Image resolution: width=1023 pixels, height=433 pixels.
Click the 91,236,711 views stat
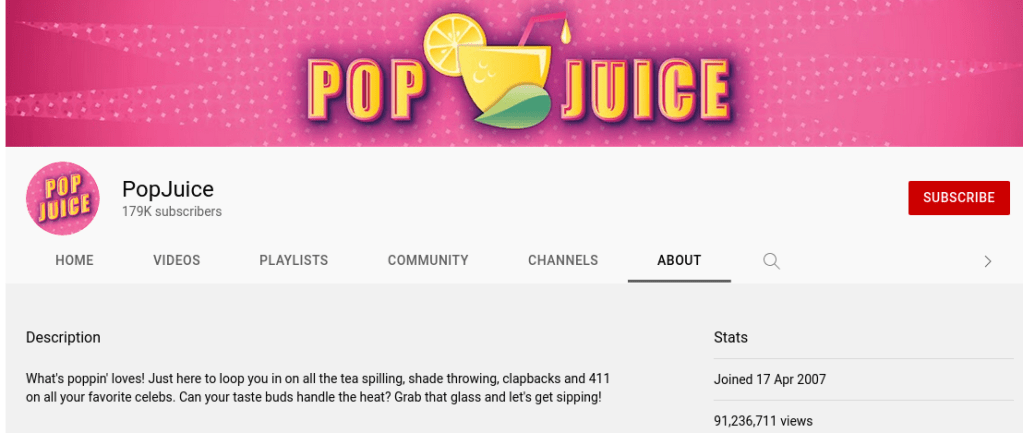[x=763, y=421]
